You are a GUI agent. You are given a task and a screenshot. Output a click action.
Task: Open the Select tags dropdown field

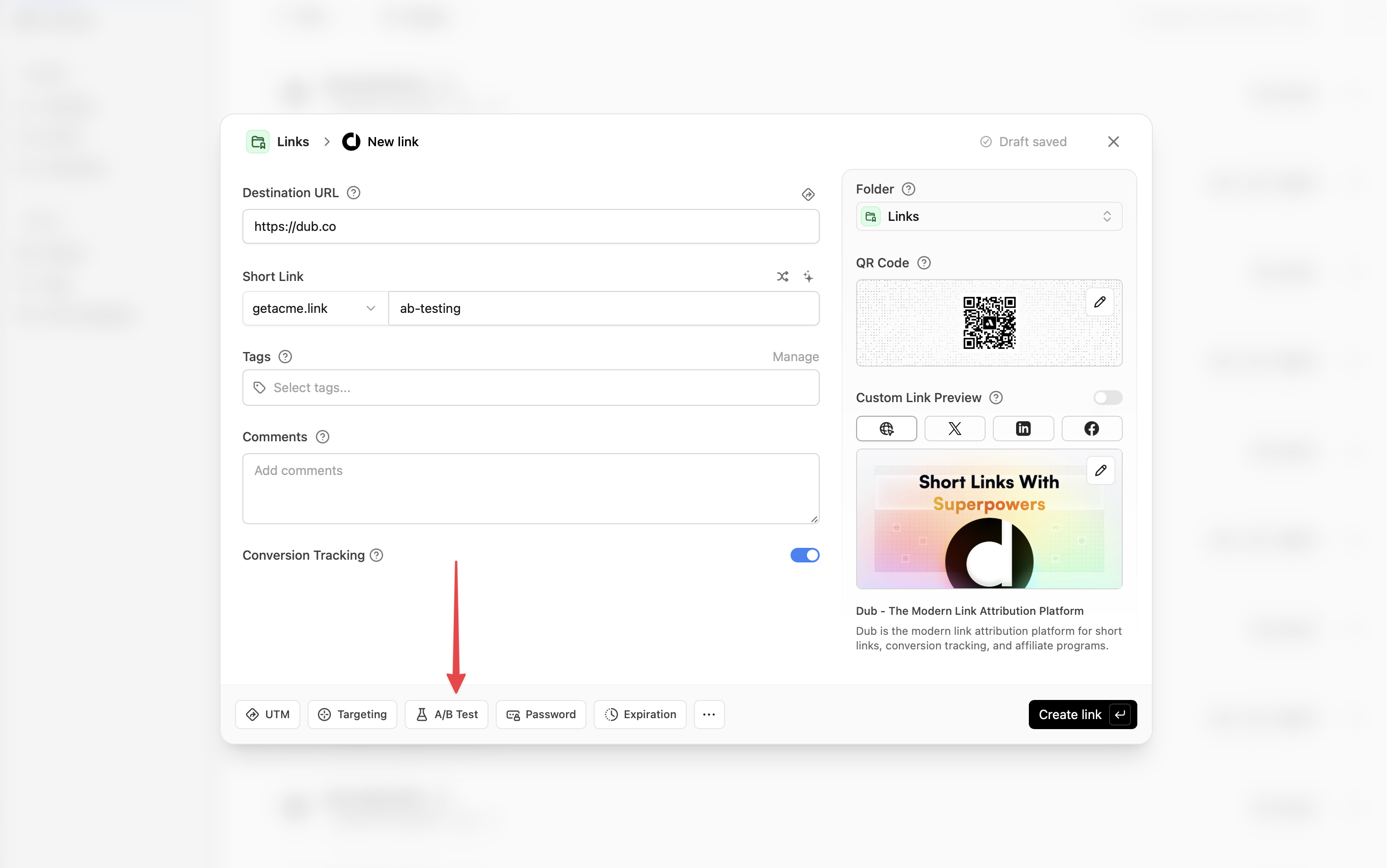point(530,388)
